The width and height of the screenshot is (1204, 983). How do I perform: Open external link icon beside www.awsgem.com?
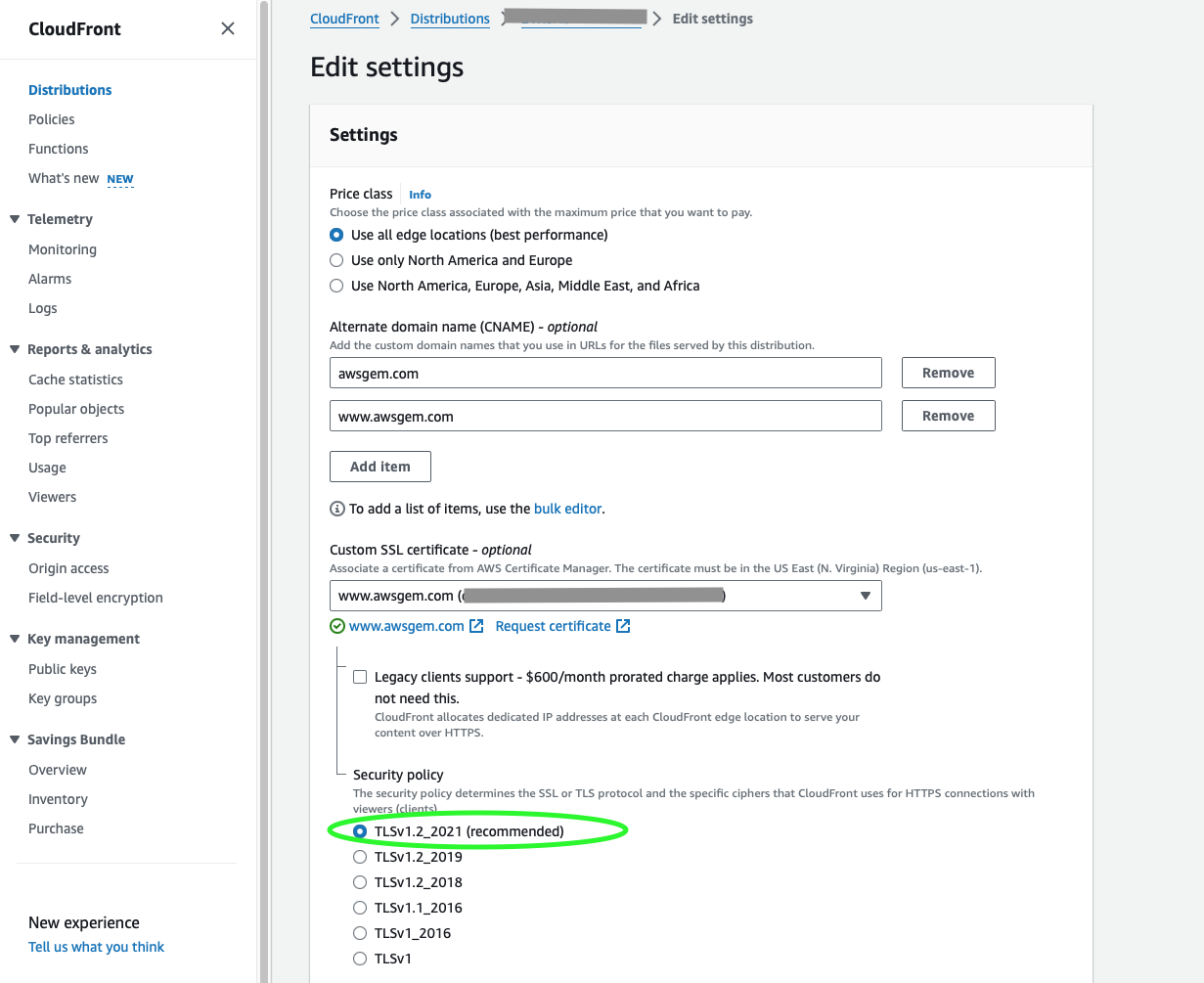click(x=477, y=626)
